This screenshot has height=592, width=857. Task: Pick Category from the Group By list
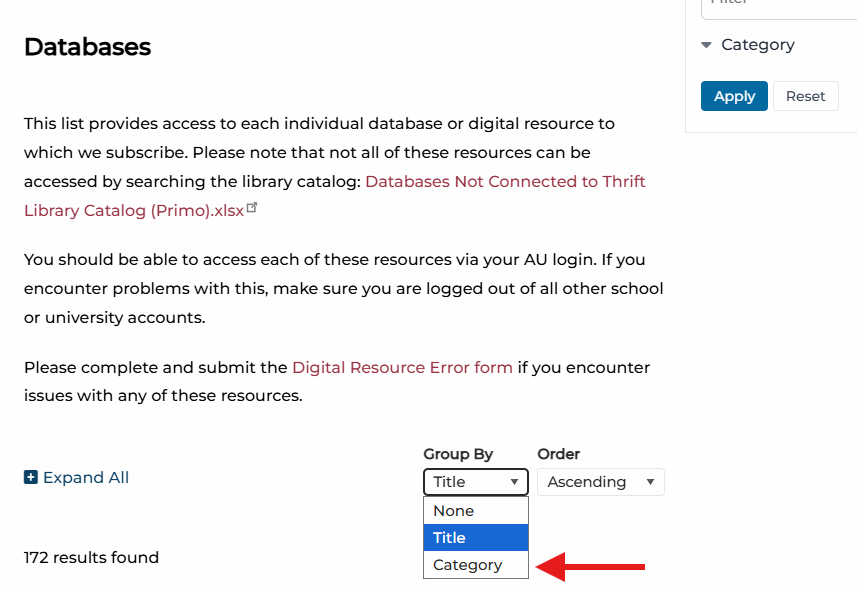coord(476,565)
